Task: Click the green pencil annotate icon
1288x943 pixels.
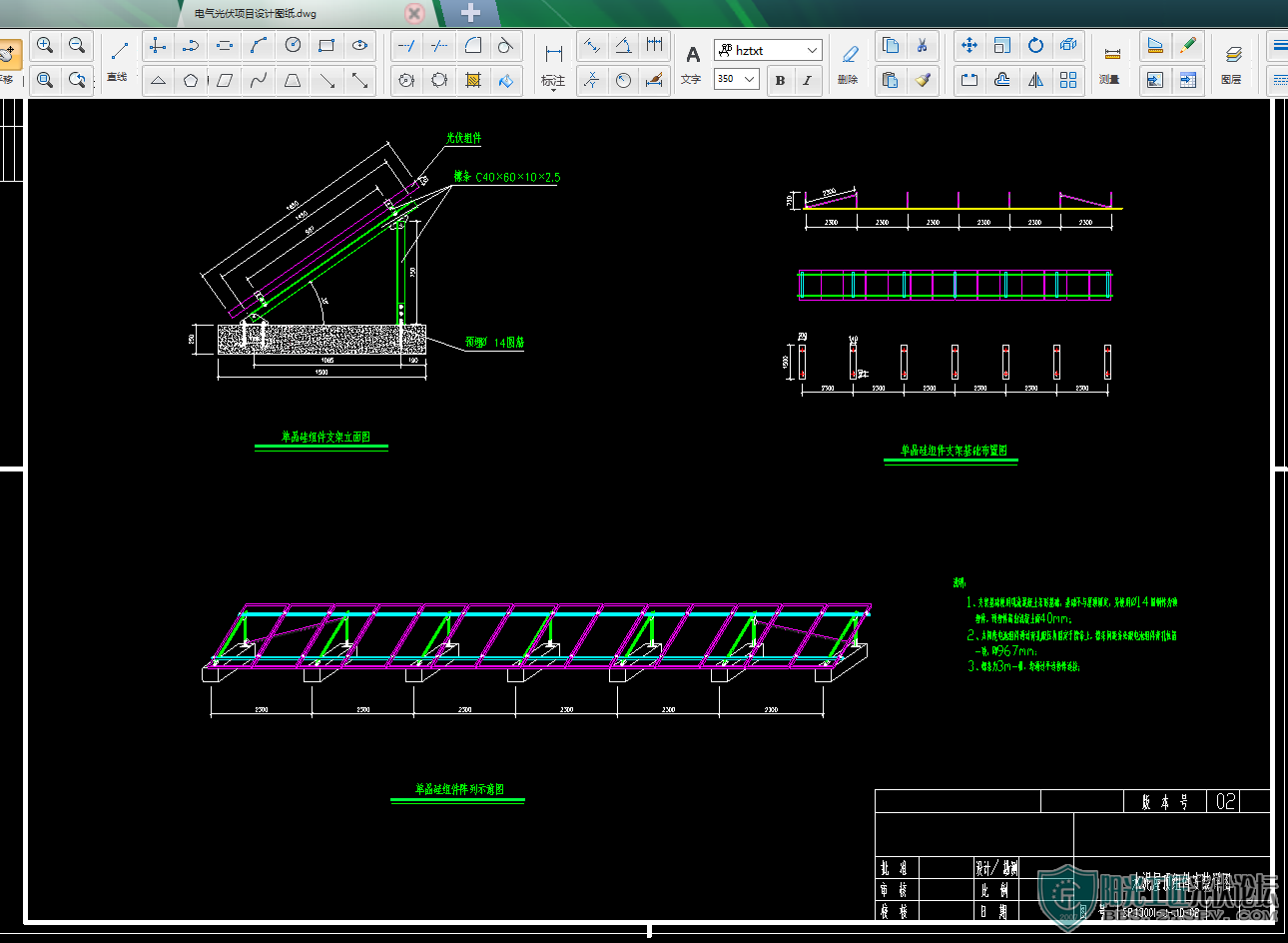Action: tap(1187, 46)
